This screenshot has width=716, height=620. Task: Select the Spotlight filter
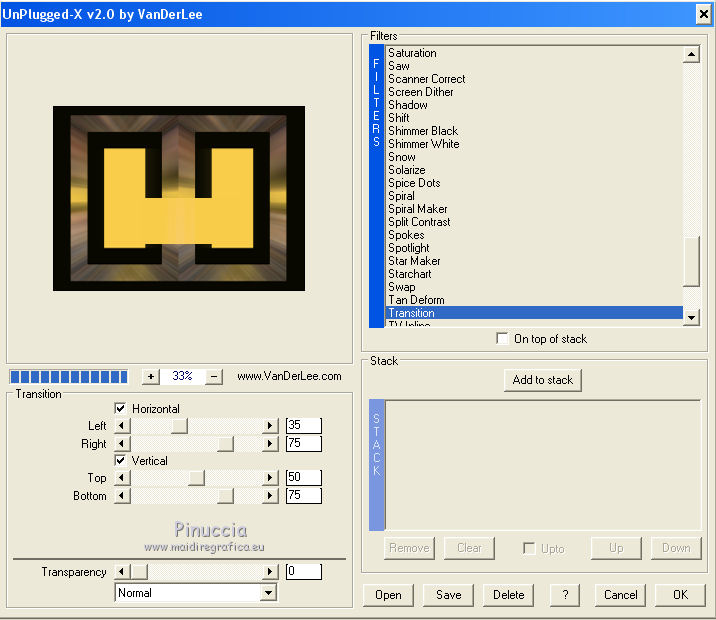409,248
